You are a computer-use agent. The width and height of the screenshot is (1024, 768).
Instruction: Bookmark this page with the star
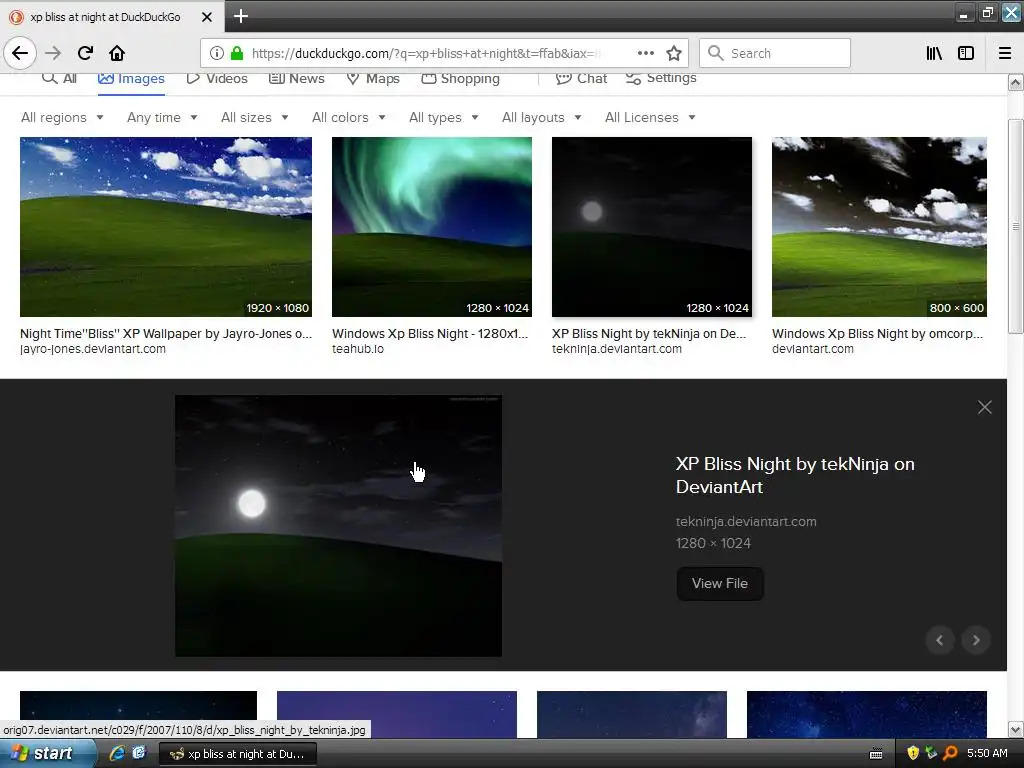pyautogui.click(x=674, y=53)
